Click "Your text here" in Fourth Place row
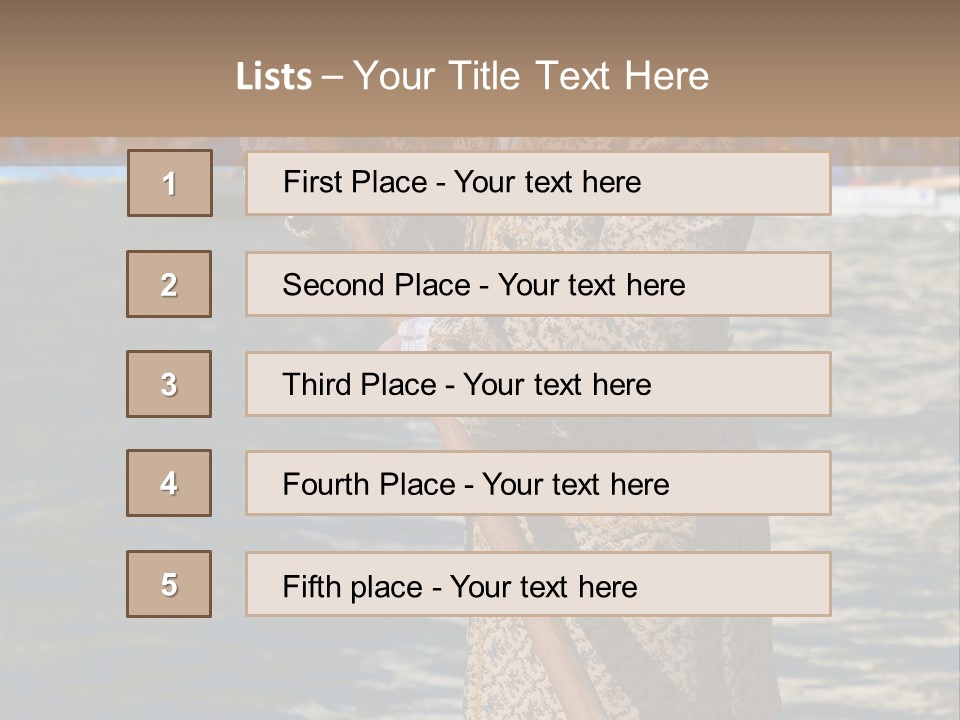This screenshot has height=720, width=960. tap(575, 485)
